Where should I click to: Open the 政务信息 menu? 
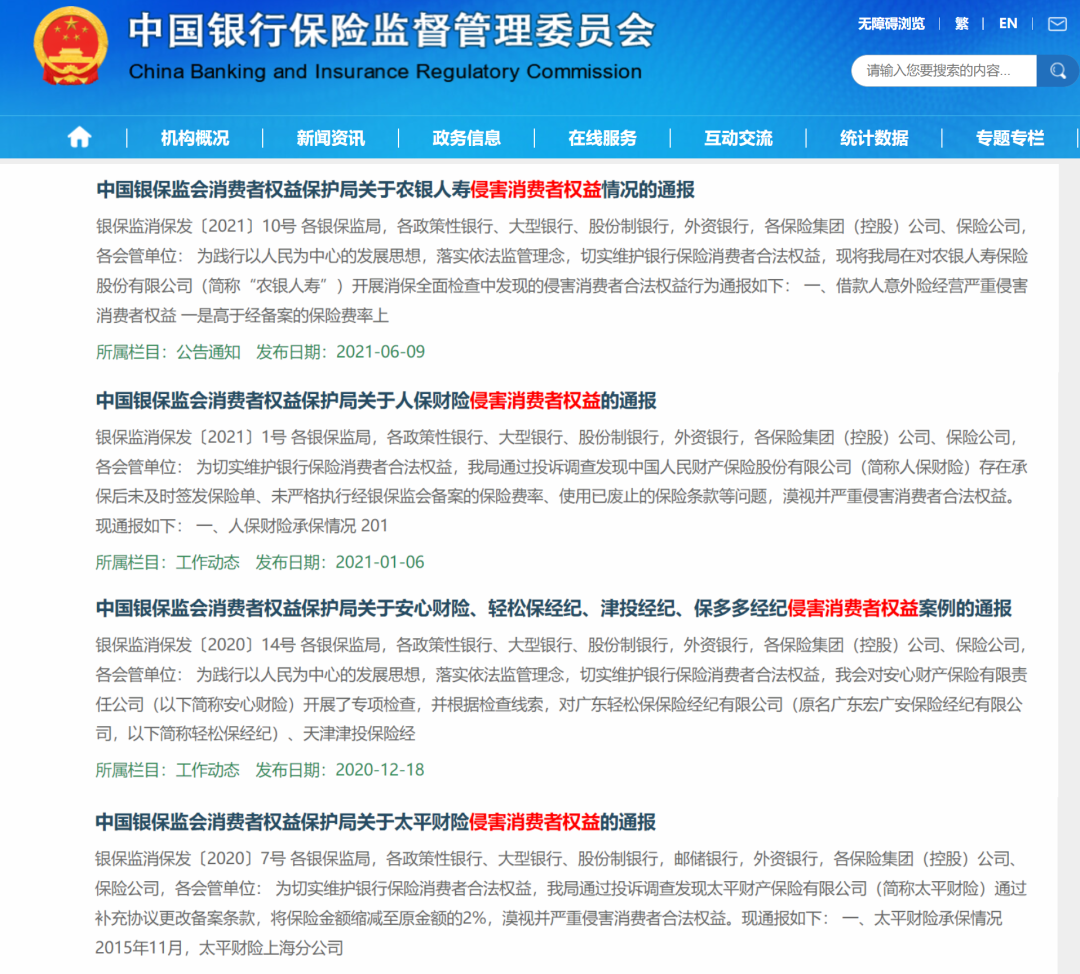coord(468,137)
